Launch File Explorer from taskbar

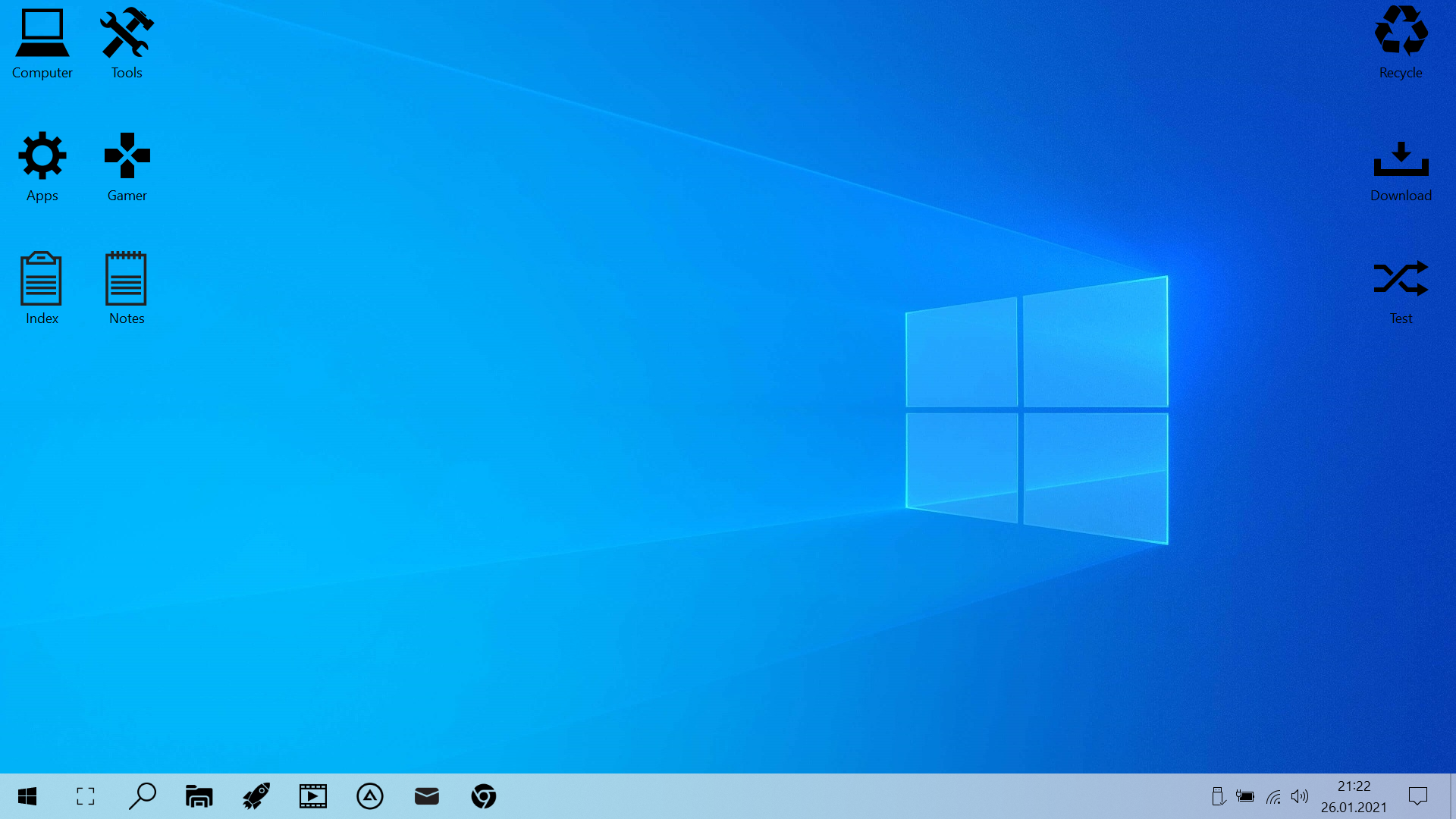(199, 796)
